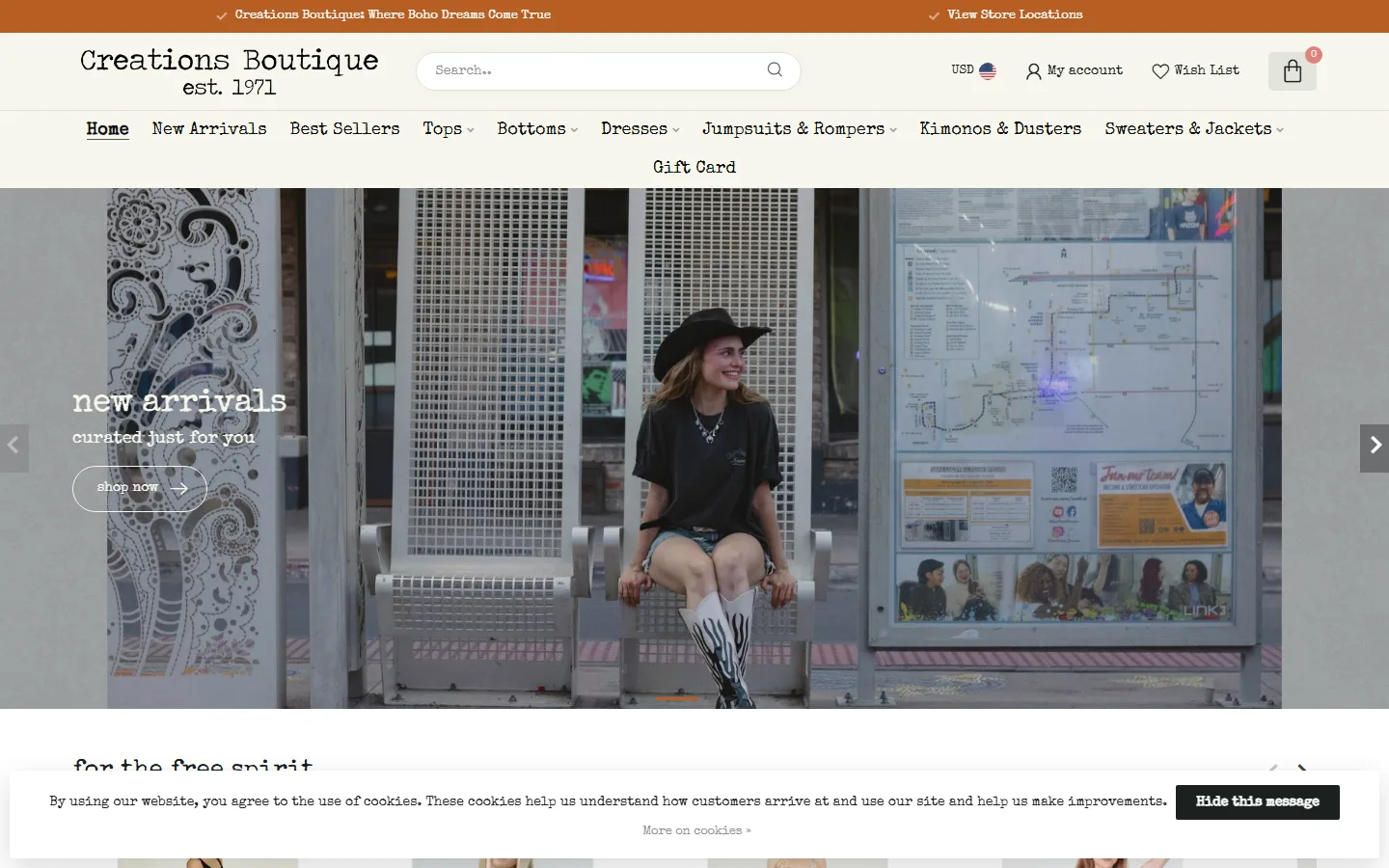Screen dimensions: 1389x868
Task: Open the USD currency selector
Action: 973,70
